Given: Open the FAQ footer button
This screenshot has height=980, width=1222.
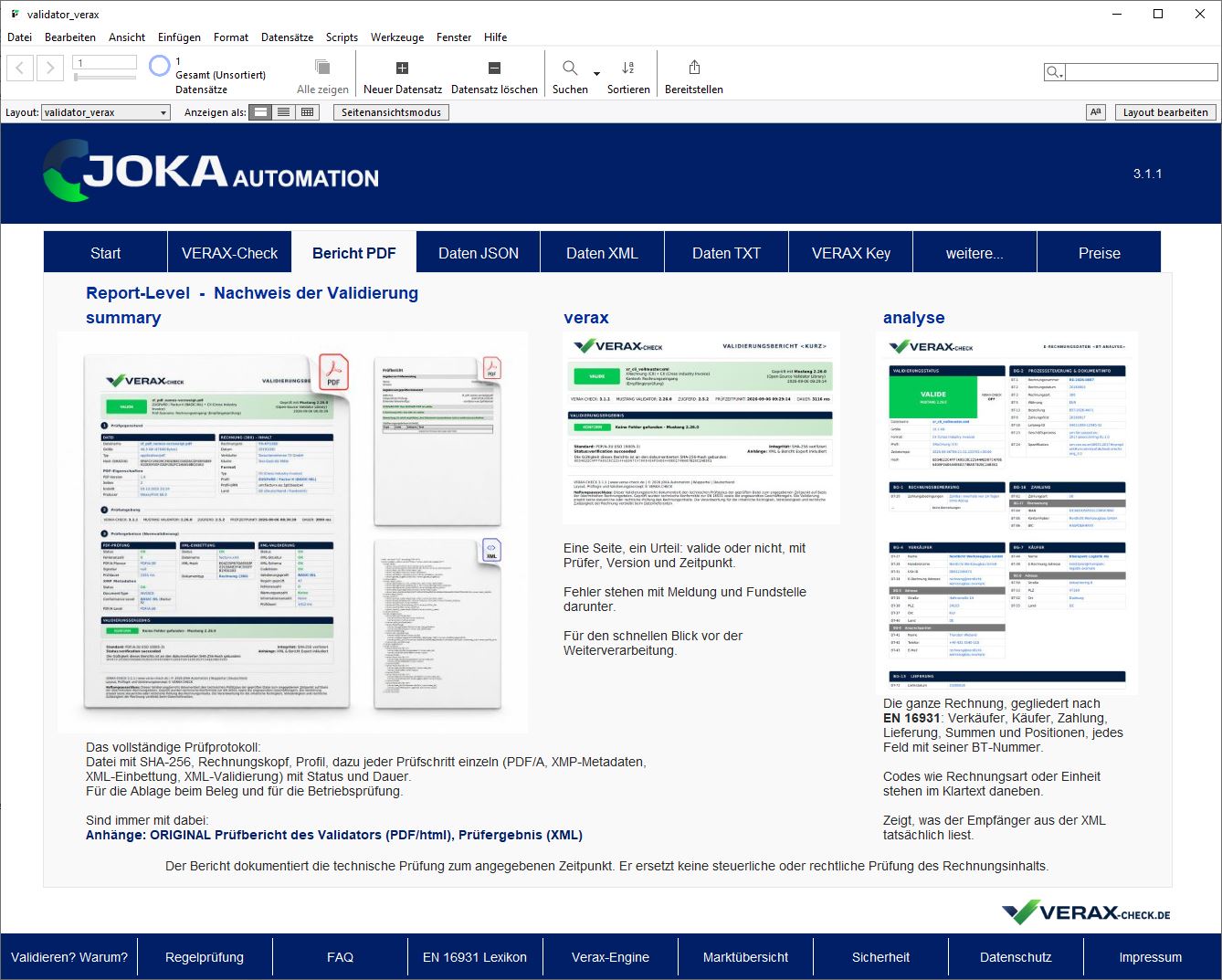Looking at the screenshot, I should 340,957.
